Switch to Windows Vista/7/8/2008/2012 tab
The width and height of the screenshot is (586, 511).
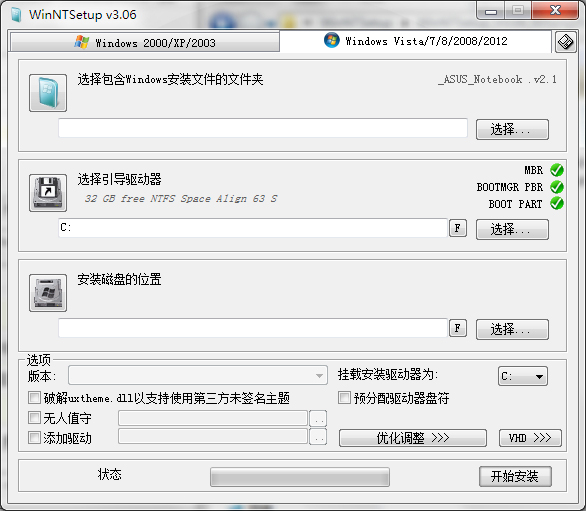pos(416,41)
